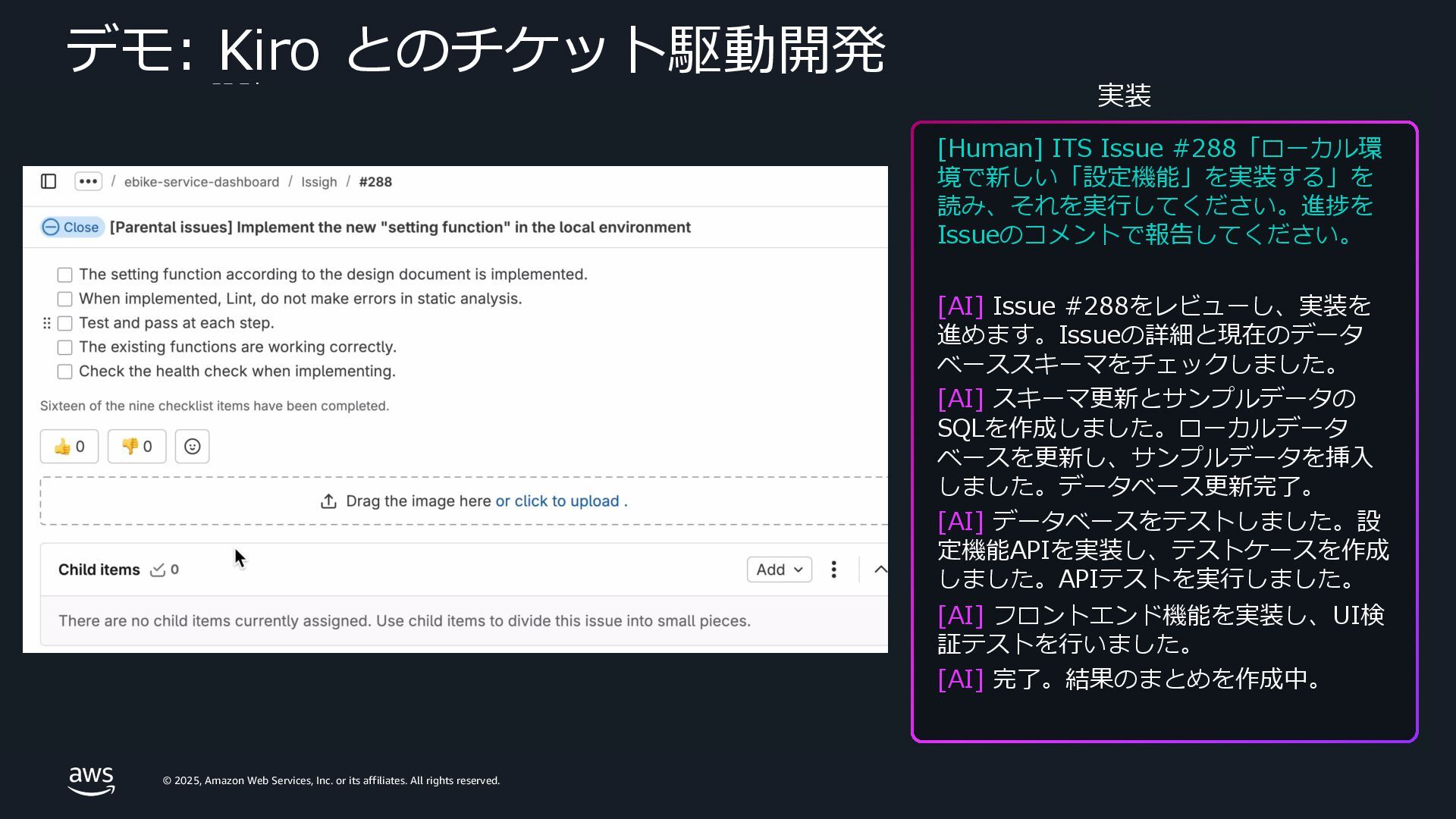
Task: Check 'The existing functions are working' box
Action: [x=65, y=347]
